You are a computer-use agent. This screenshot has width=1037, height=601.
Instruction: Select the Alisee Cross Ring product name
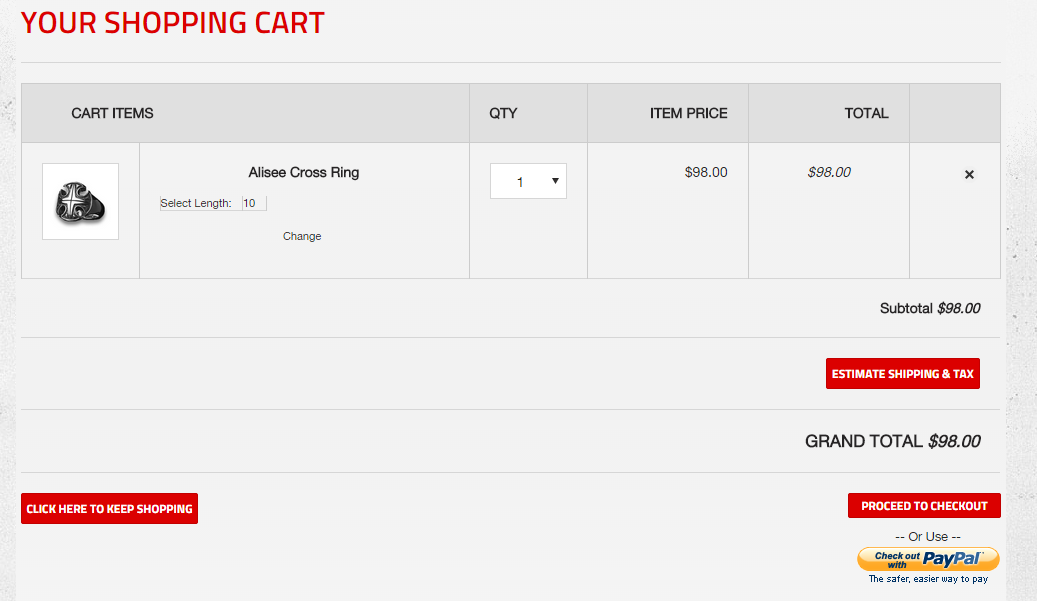tap(304, 172)
